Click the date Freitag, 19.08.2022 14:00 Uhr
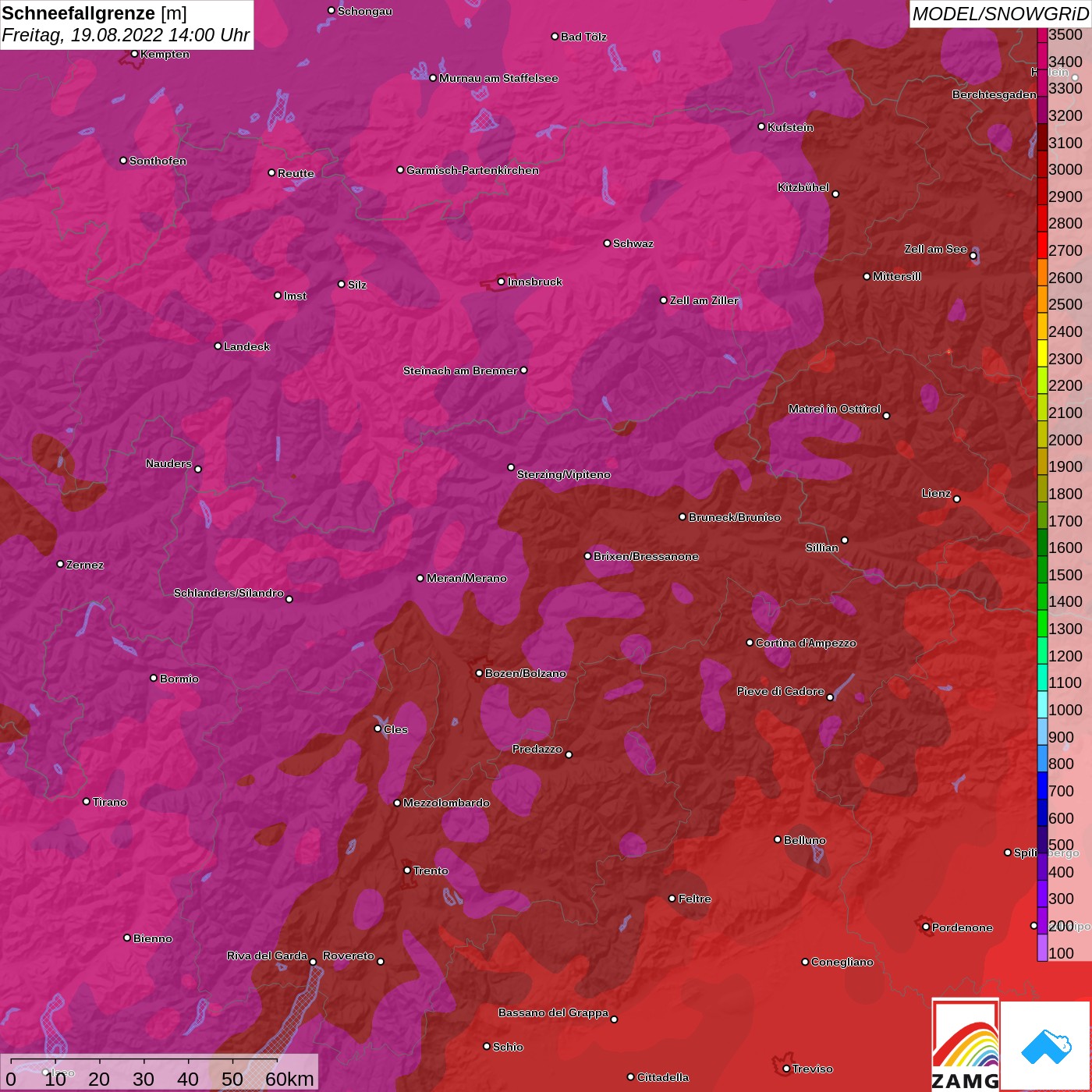 (x=126, y=35)
